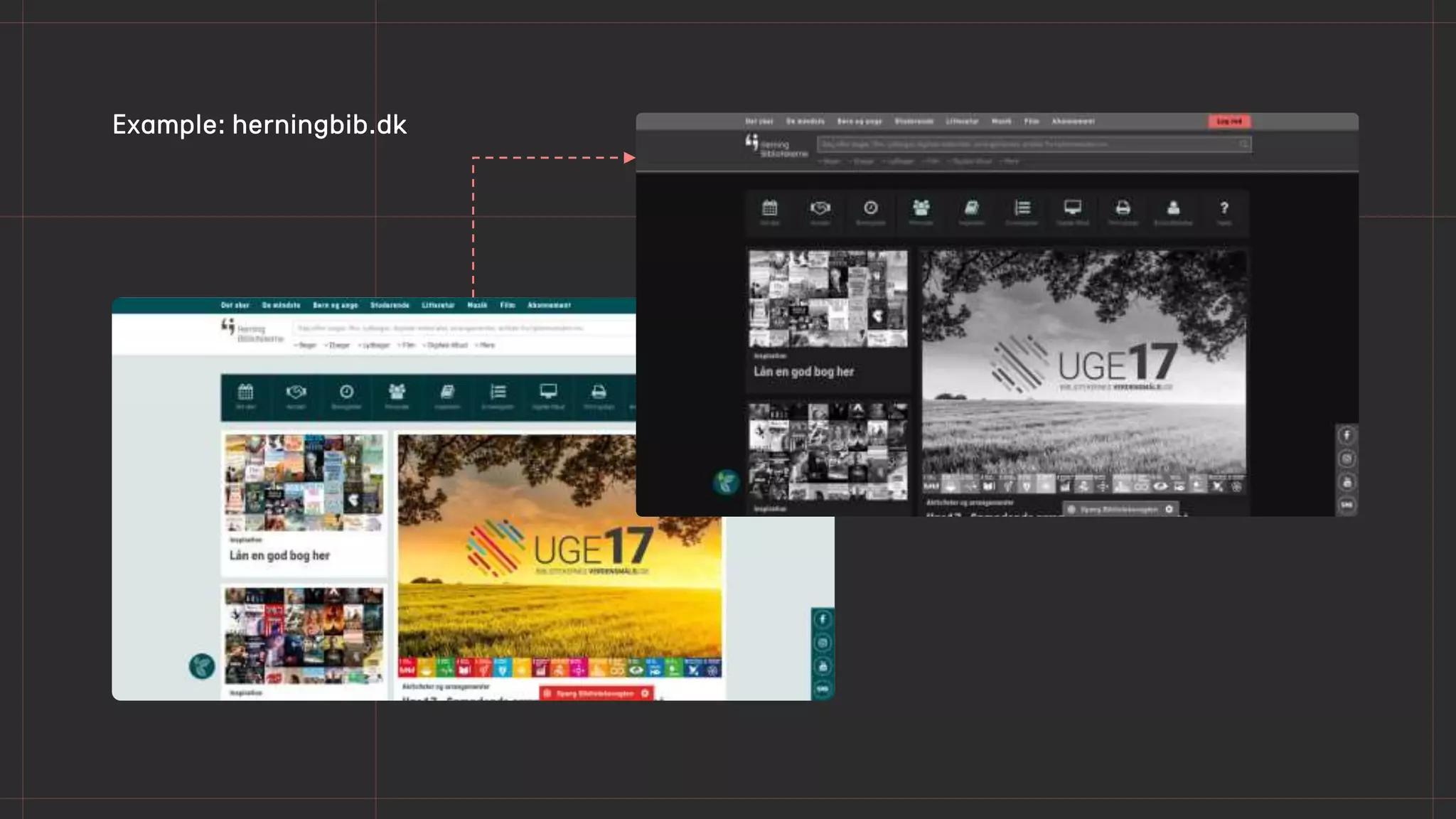Click calendar icon in dark-mode site
1456x819 pixels.
tap(769, 208)
